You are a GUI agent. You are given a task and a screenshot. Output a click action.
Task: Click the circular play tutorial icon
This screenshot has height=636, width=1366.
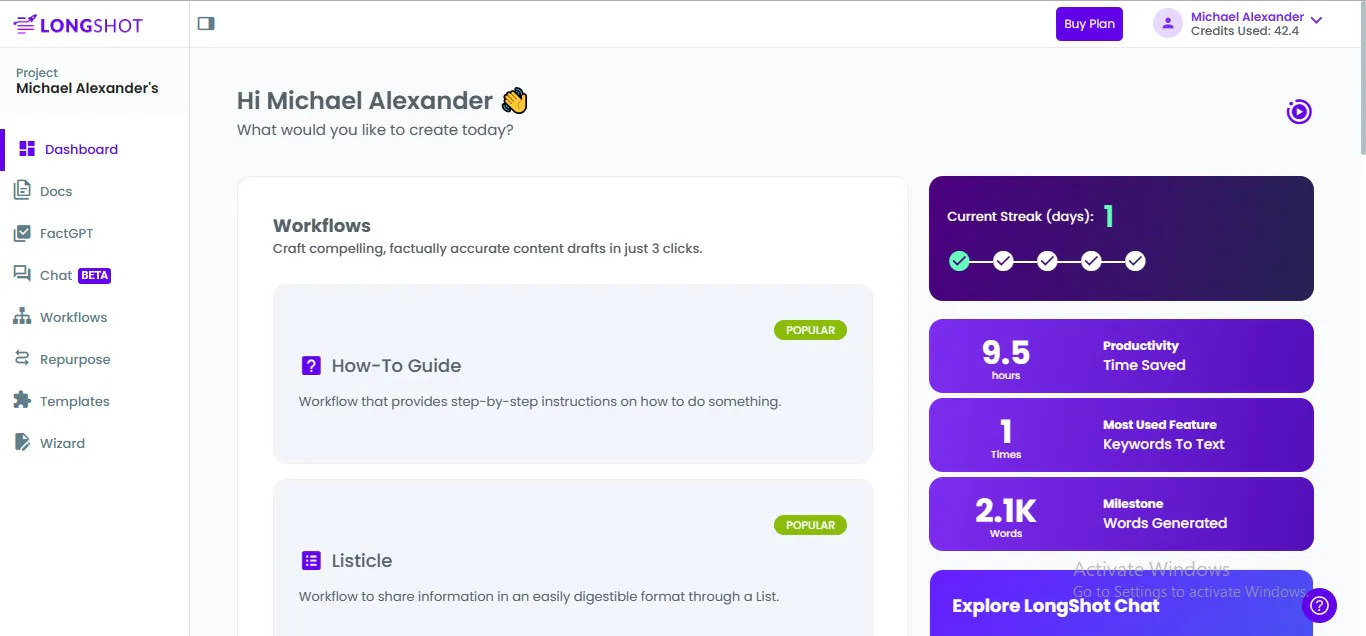pos(1298,112)
